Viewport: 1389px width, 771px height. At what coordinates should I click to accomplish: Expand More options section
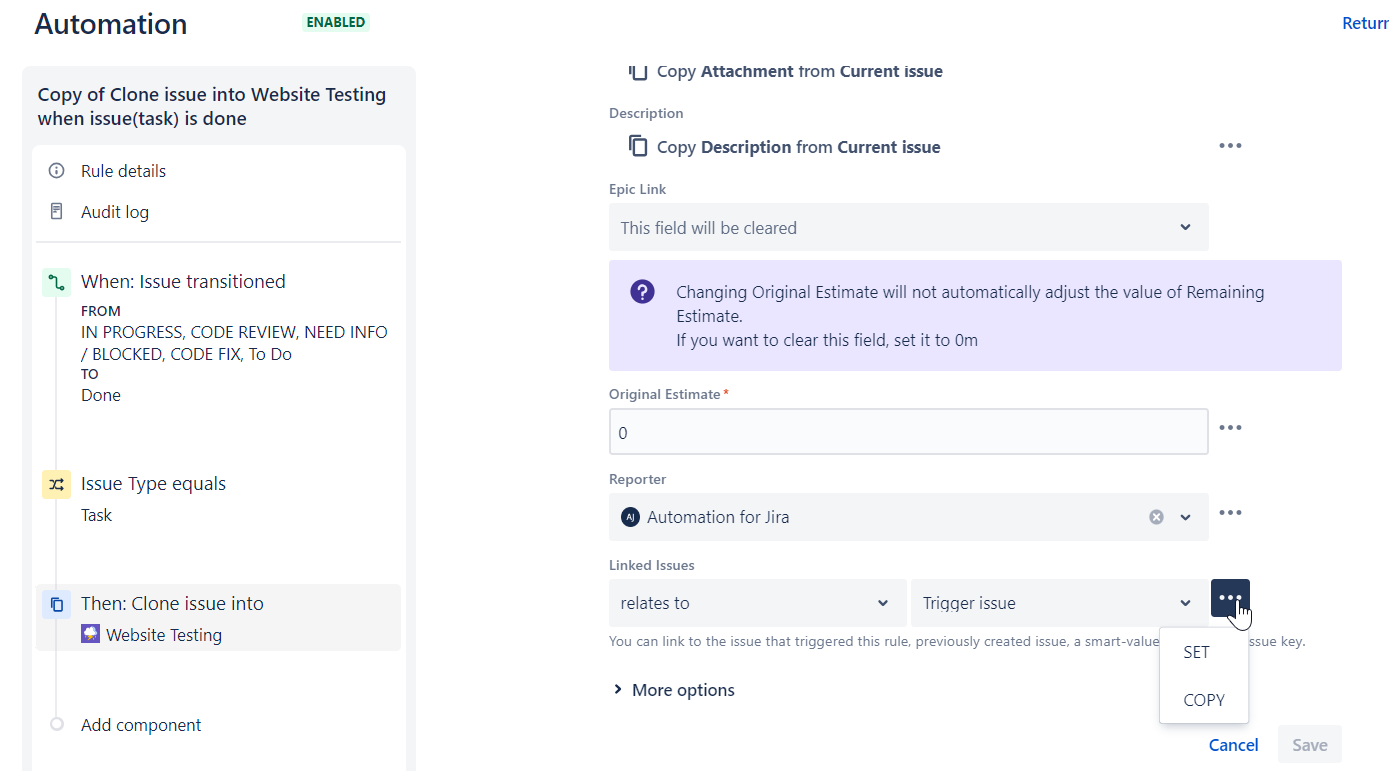click(673, 690)
